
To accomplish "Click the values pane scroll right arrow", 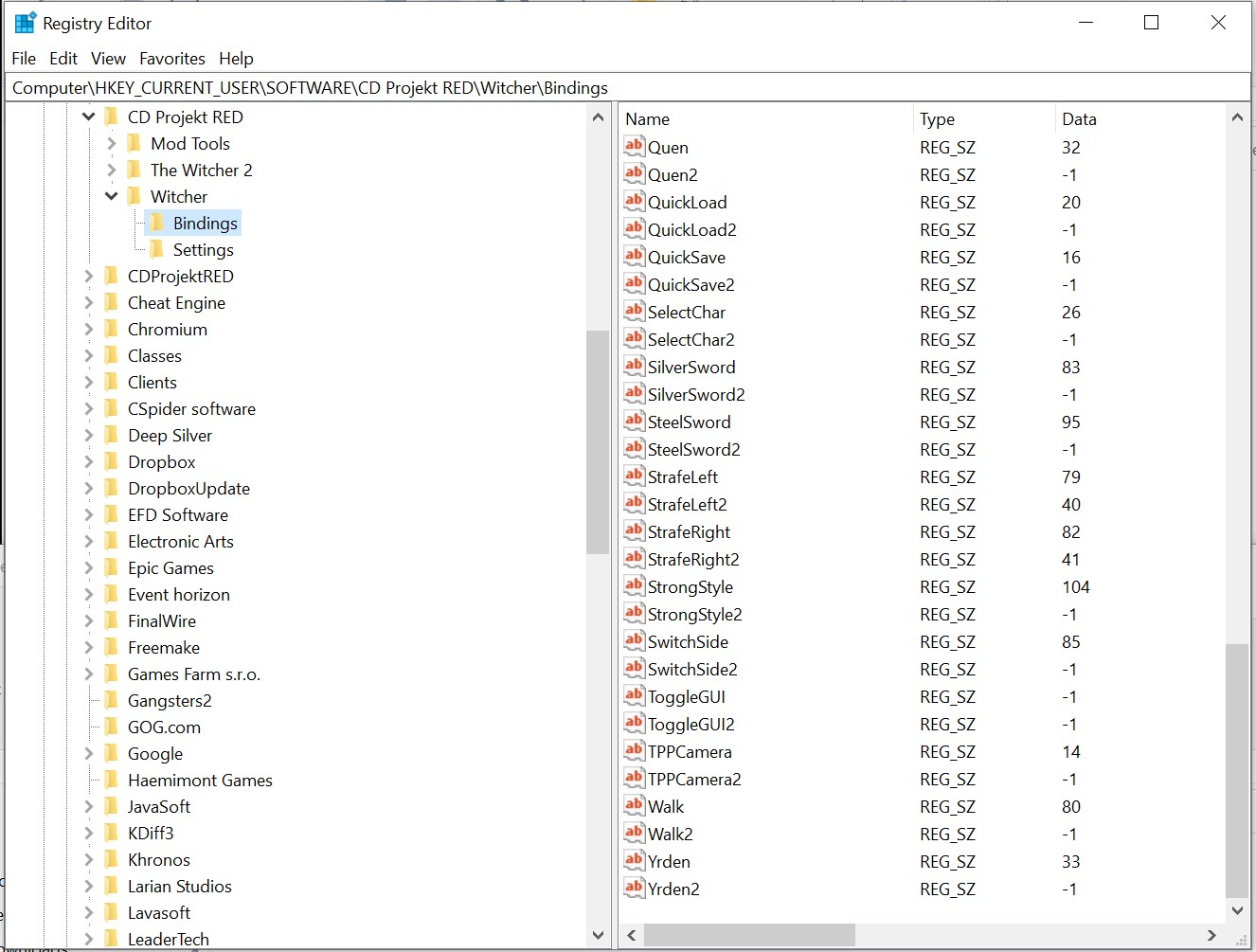I will [x=1211, y=935].
